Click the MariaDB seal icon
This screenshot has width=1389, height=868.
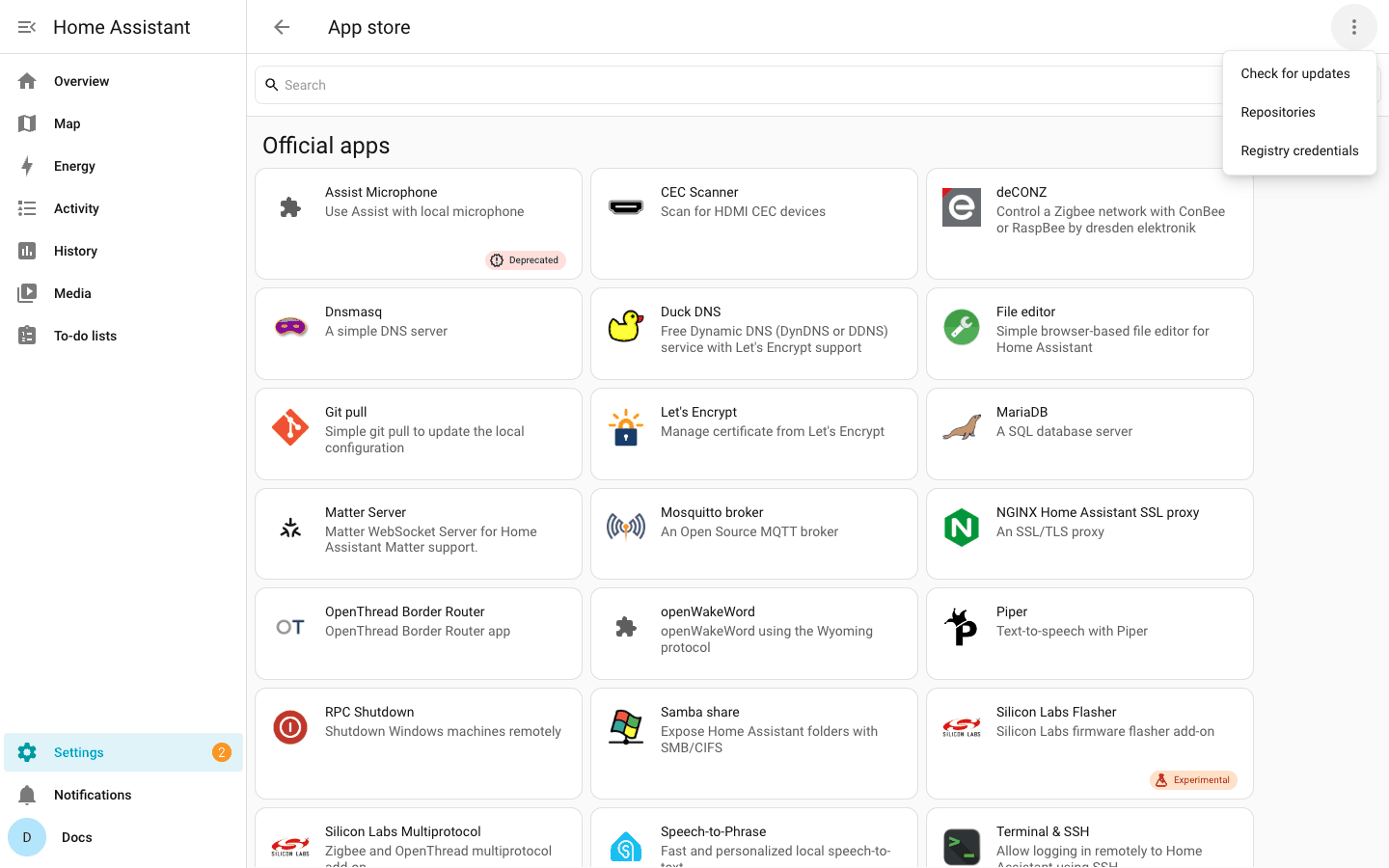(962, 427)
